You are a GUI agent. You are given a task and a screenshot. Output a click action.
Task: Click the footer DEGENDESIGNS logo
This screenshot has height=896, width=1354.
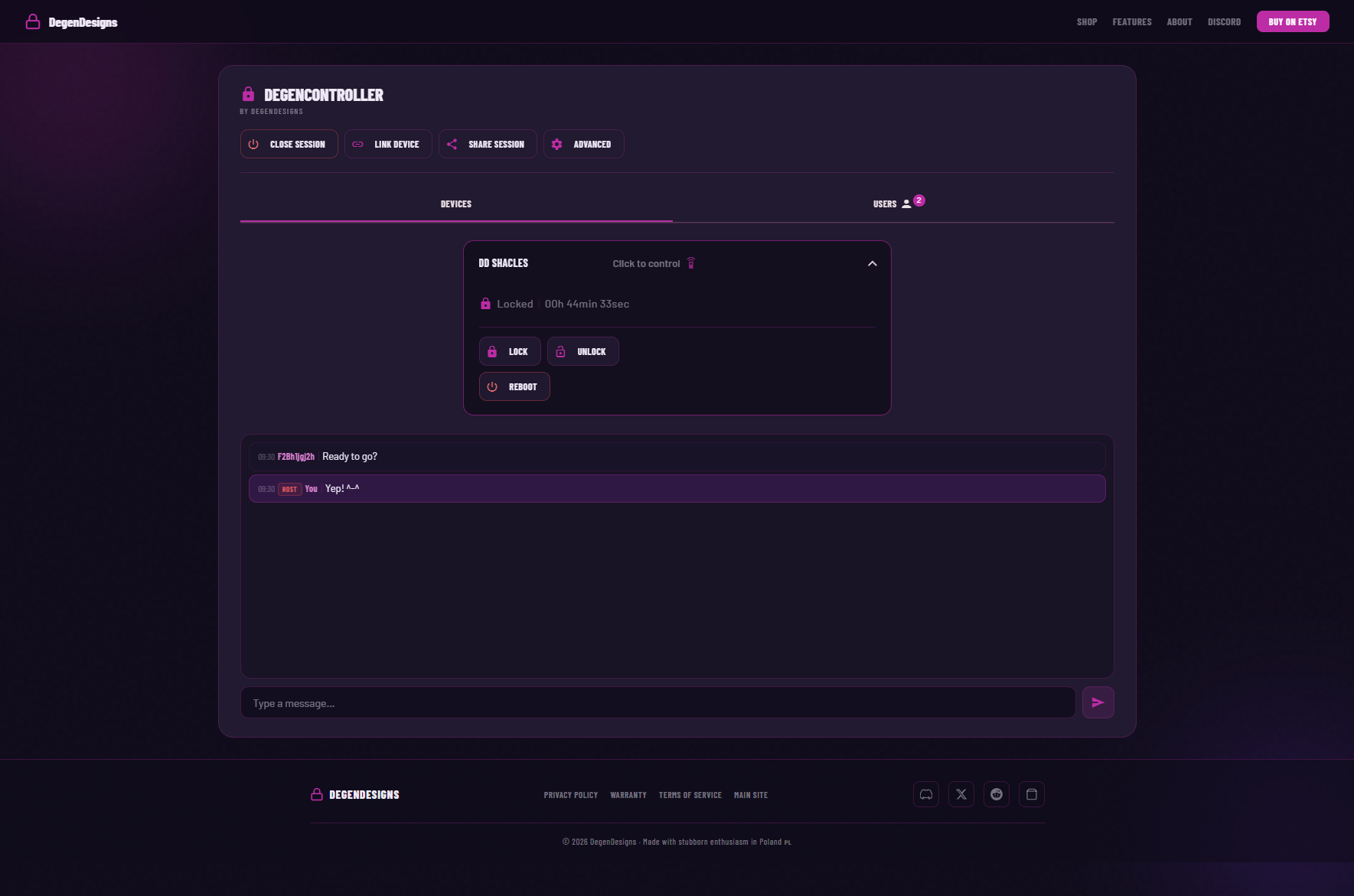click(x=355, y=795)
